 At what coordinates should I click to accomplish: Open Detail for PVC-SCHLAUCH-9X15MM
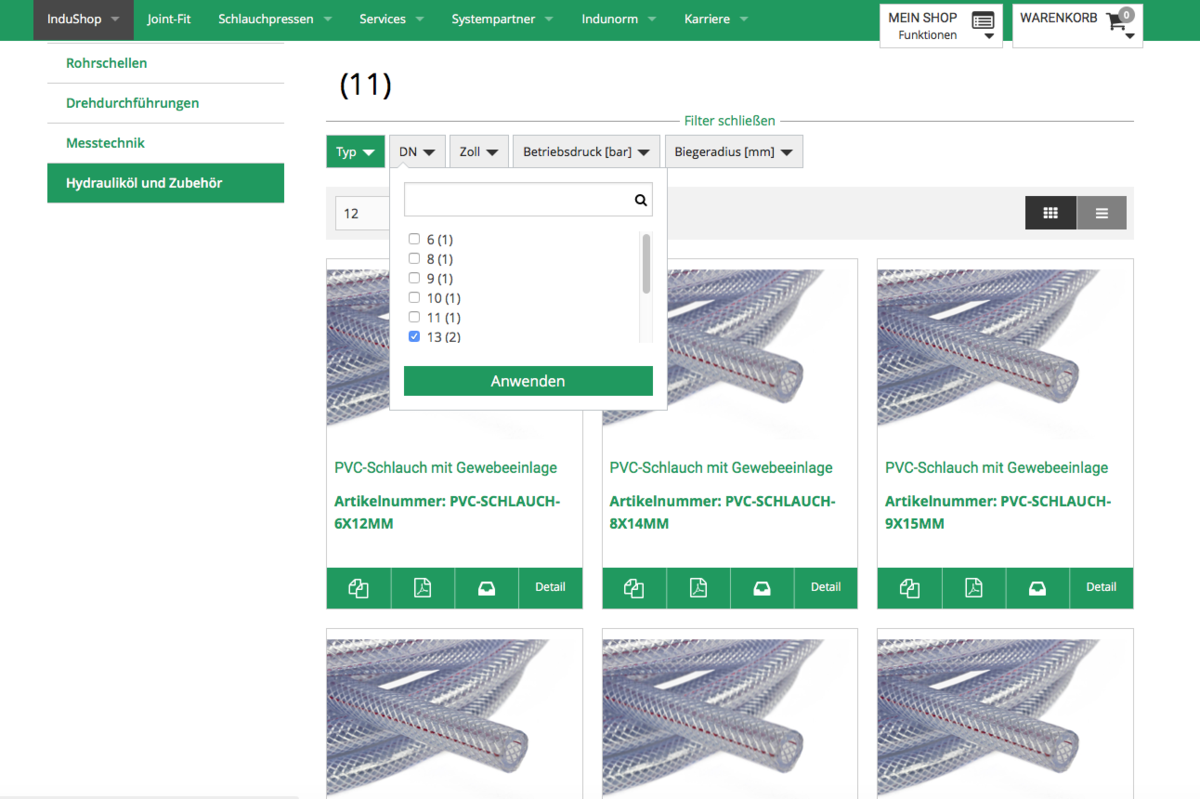coord(1101,588)
